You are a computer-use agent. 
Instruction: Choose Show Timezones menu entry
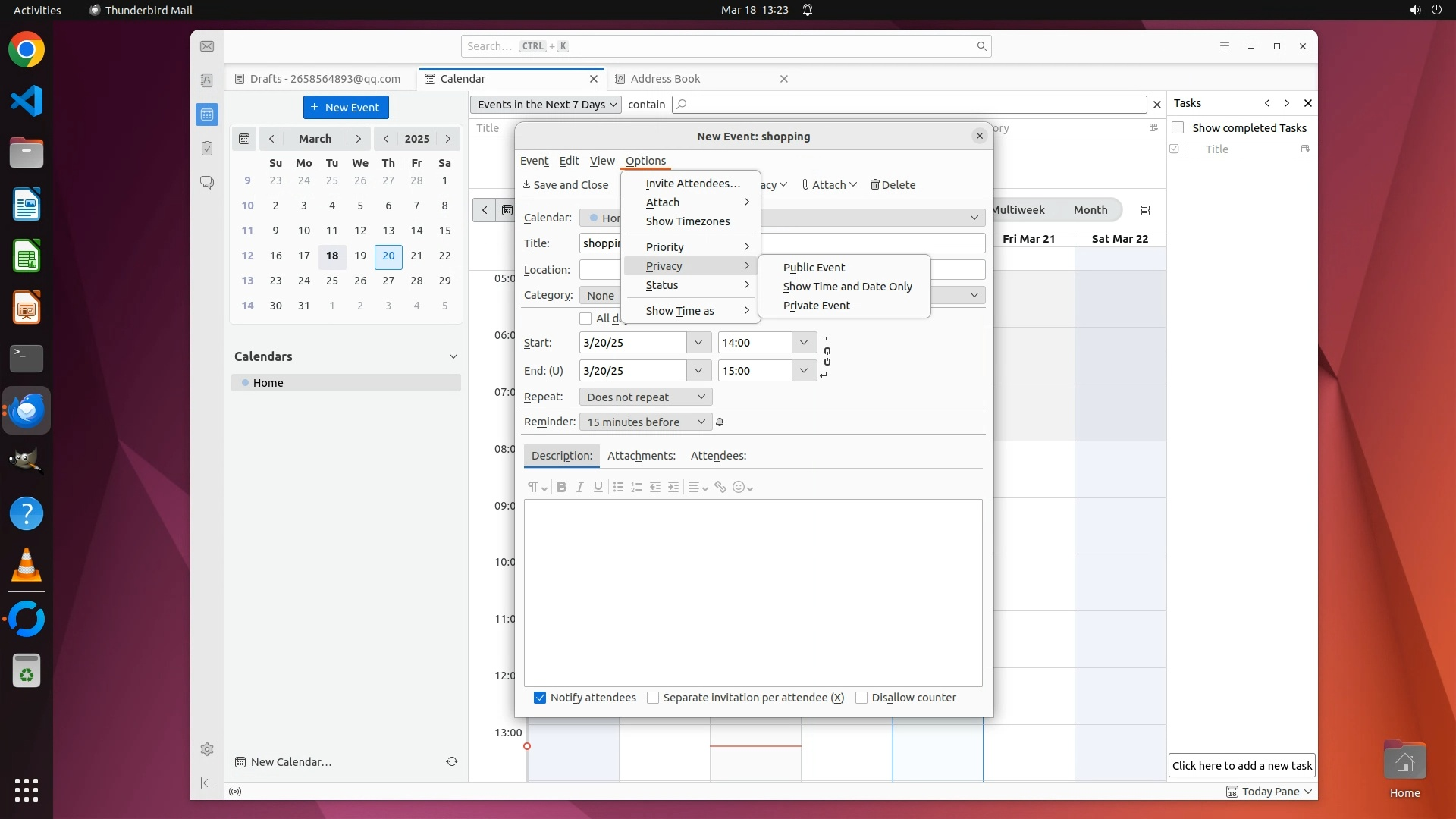pyautogui.click(x=687, y=221)
